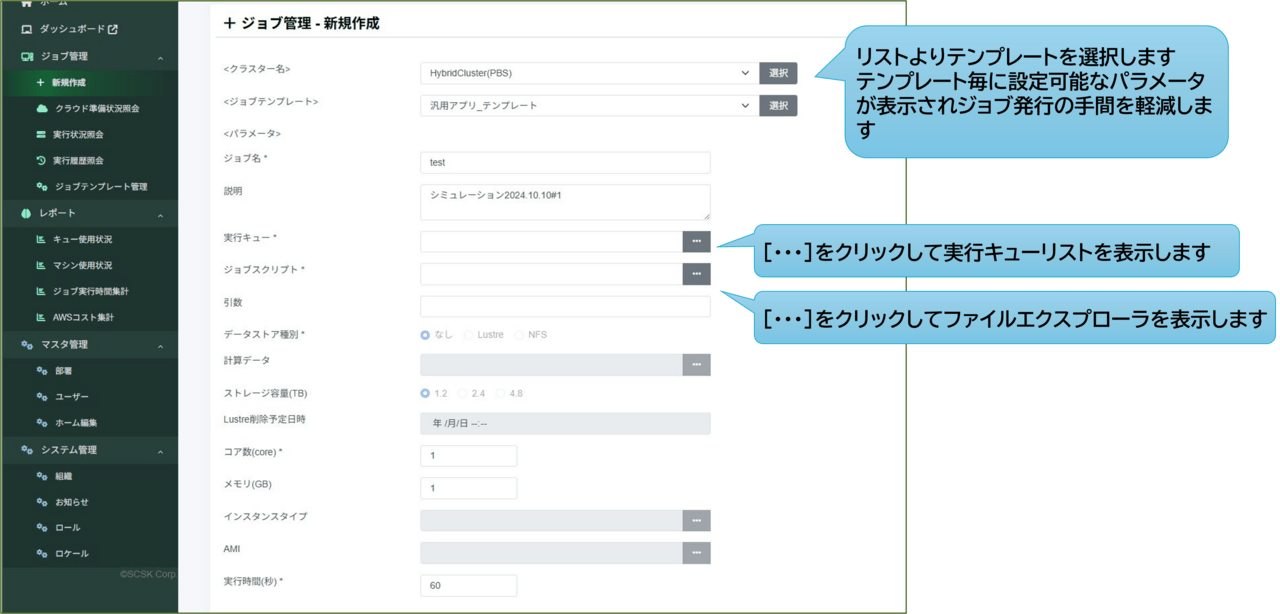The width and height of the screenshot is (1280, 614).
Task: Open クラウド準備状況照会 cloud icon item
Action: [x=95, y=108]
